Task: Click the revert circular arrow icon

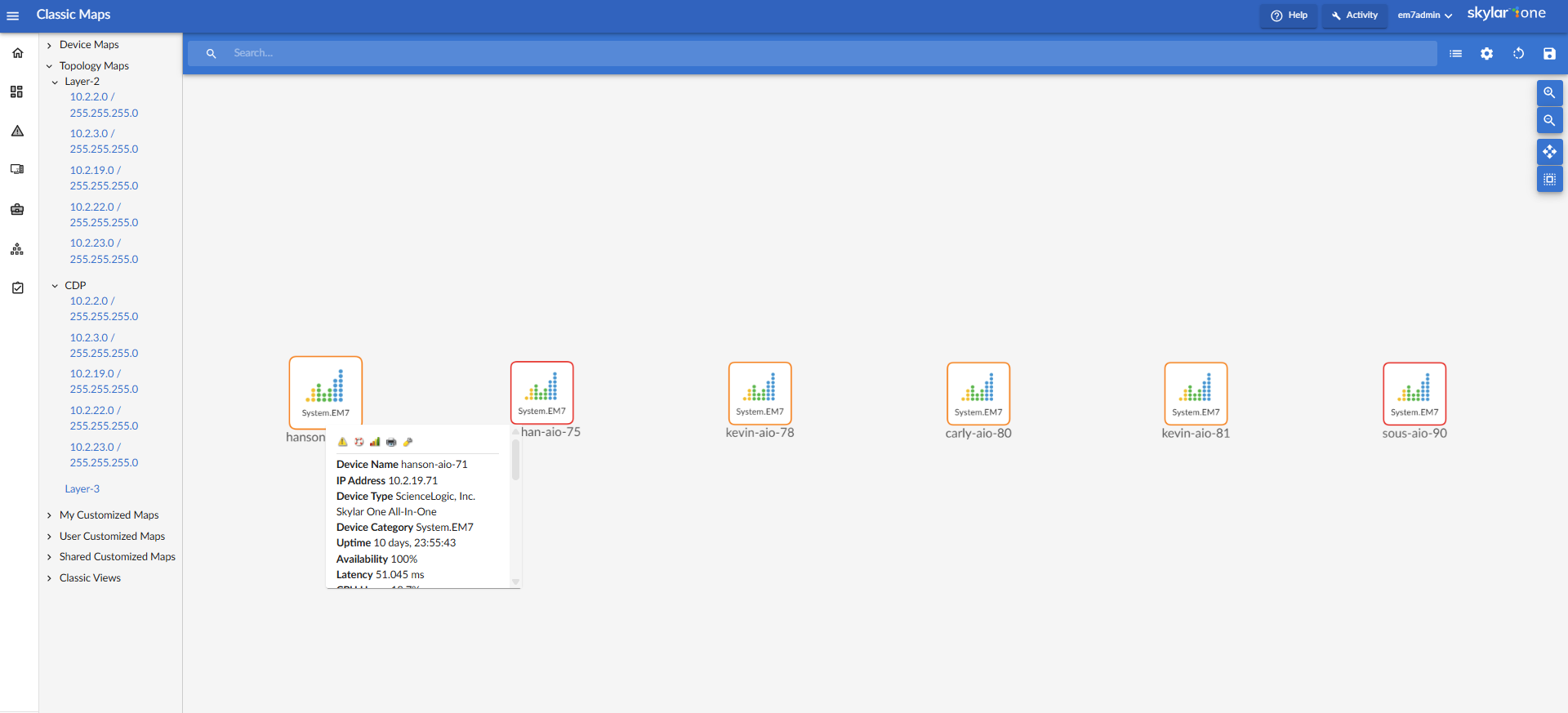Action: pos(1518,54)
